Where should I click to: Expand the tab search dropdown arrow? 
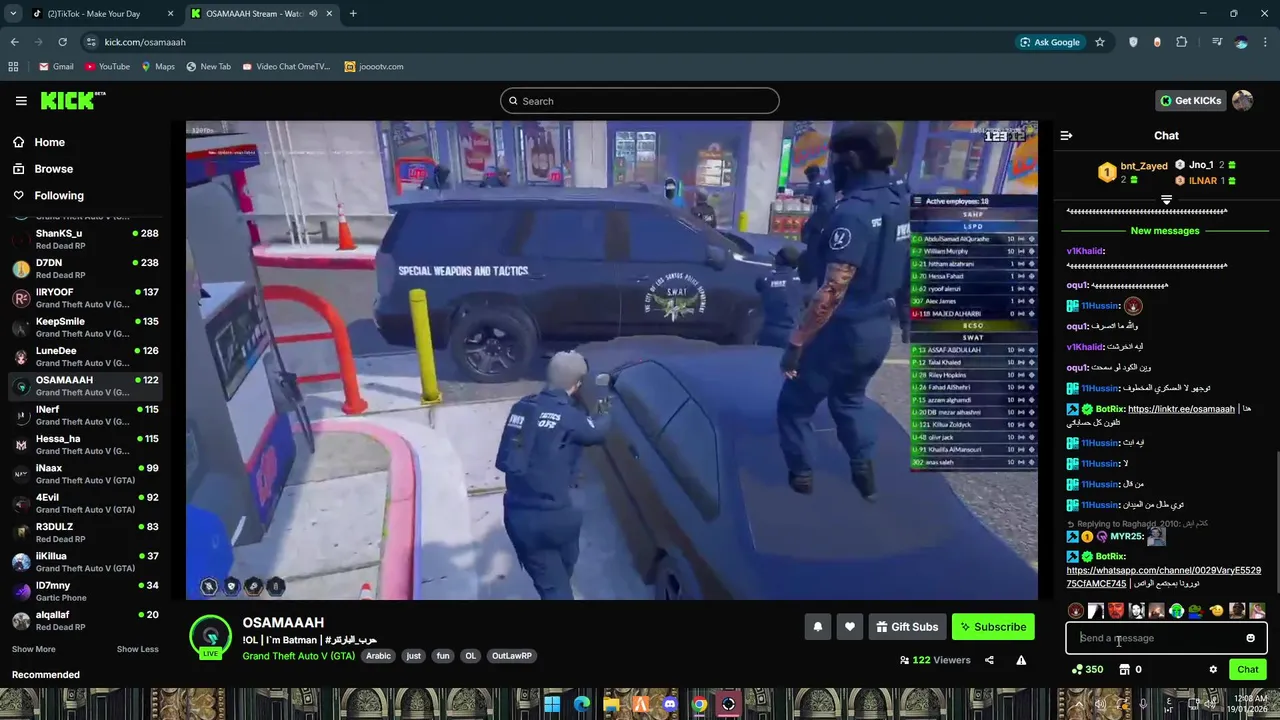click(x=13, y=13)
